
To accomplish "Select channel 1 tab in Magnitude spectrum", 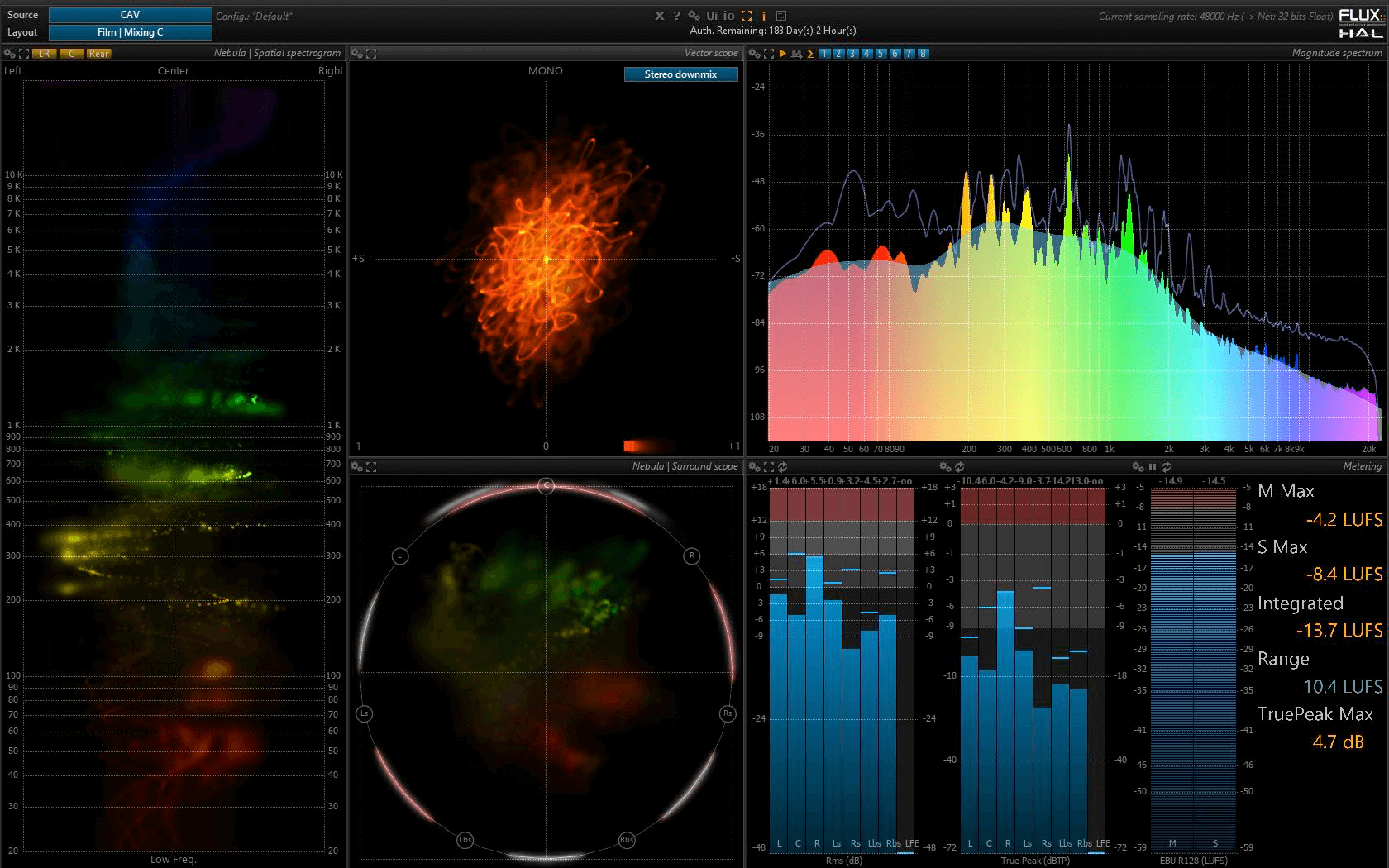I will pos(825,54).
